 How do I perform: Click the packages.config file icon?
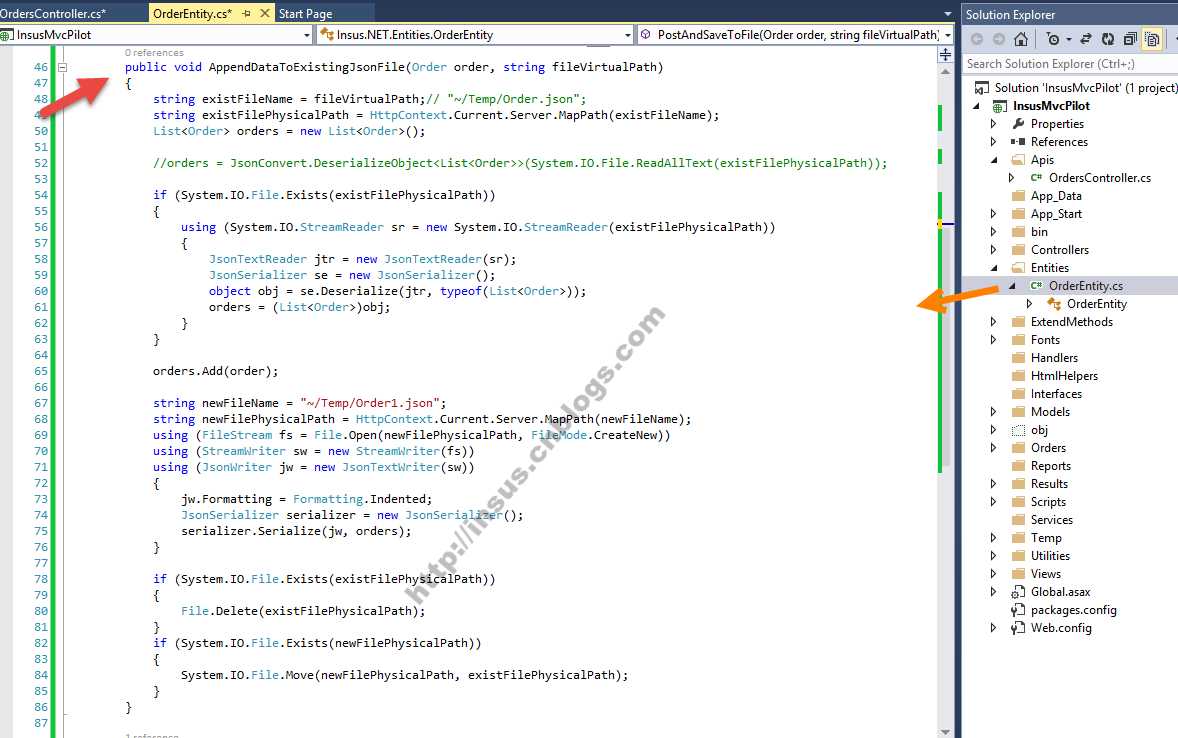(1018, 610)
